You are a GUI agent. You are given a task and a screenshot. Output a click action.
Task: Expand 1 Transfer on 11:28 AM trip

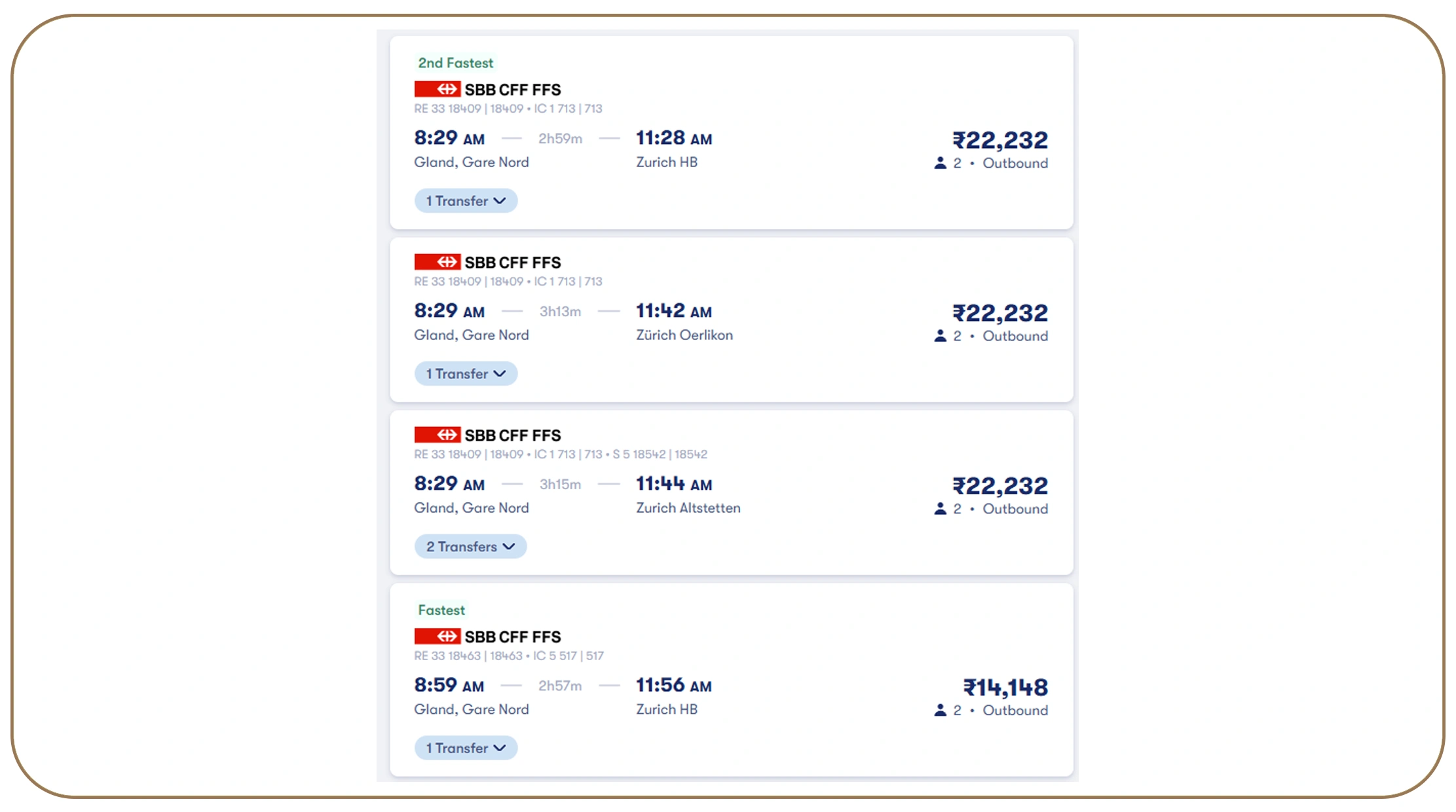tap(466, 201)
